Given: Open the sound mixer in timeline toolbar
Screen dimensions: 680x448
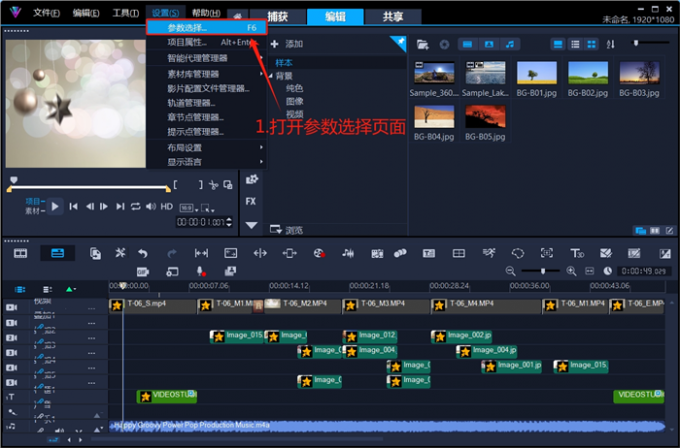Looking at the screenshot, I should 348,253.
